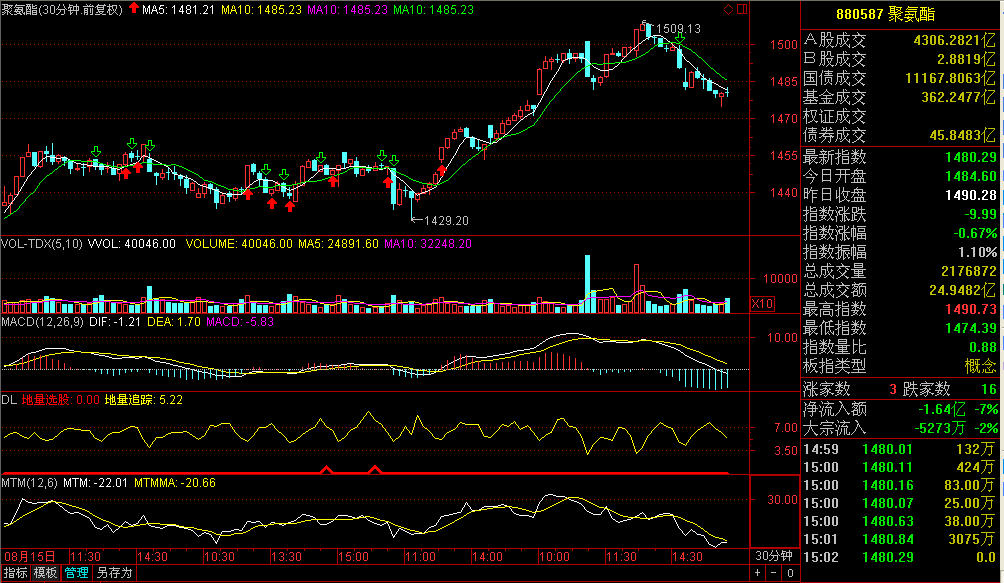The height and width of the screenshot is (583, 1004).
Task: Click the X10 volume scale marker
Action: tap(763, 303)
